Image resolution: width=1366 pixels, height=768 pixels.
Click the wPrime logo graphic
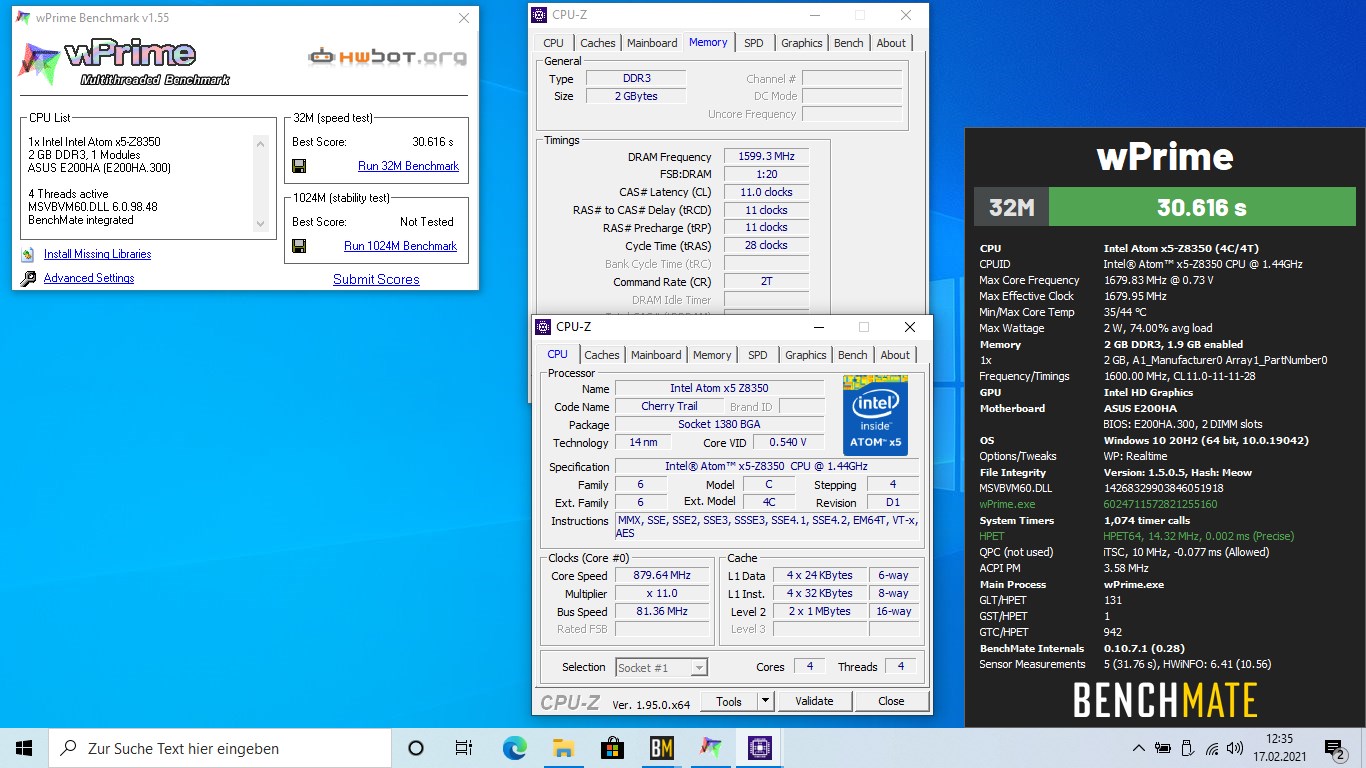click(x=125, y=62)
